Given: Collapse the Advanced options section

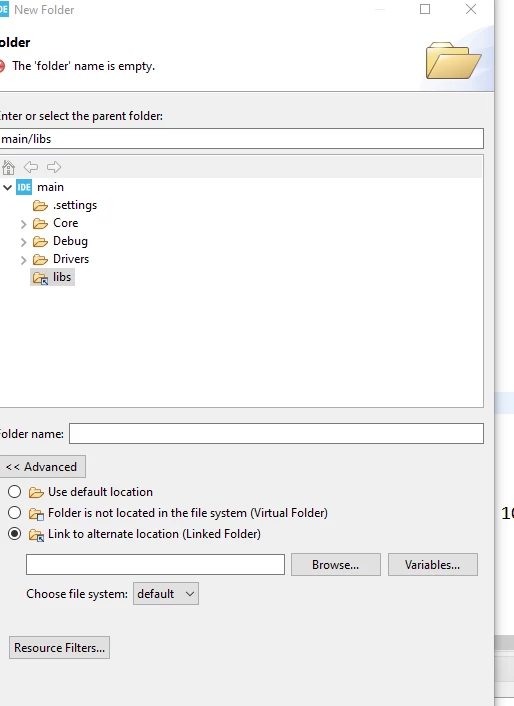Looking at the screenshot, I should (41, 467).
